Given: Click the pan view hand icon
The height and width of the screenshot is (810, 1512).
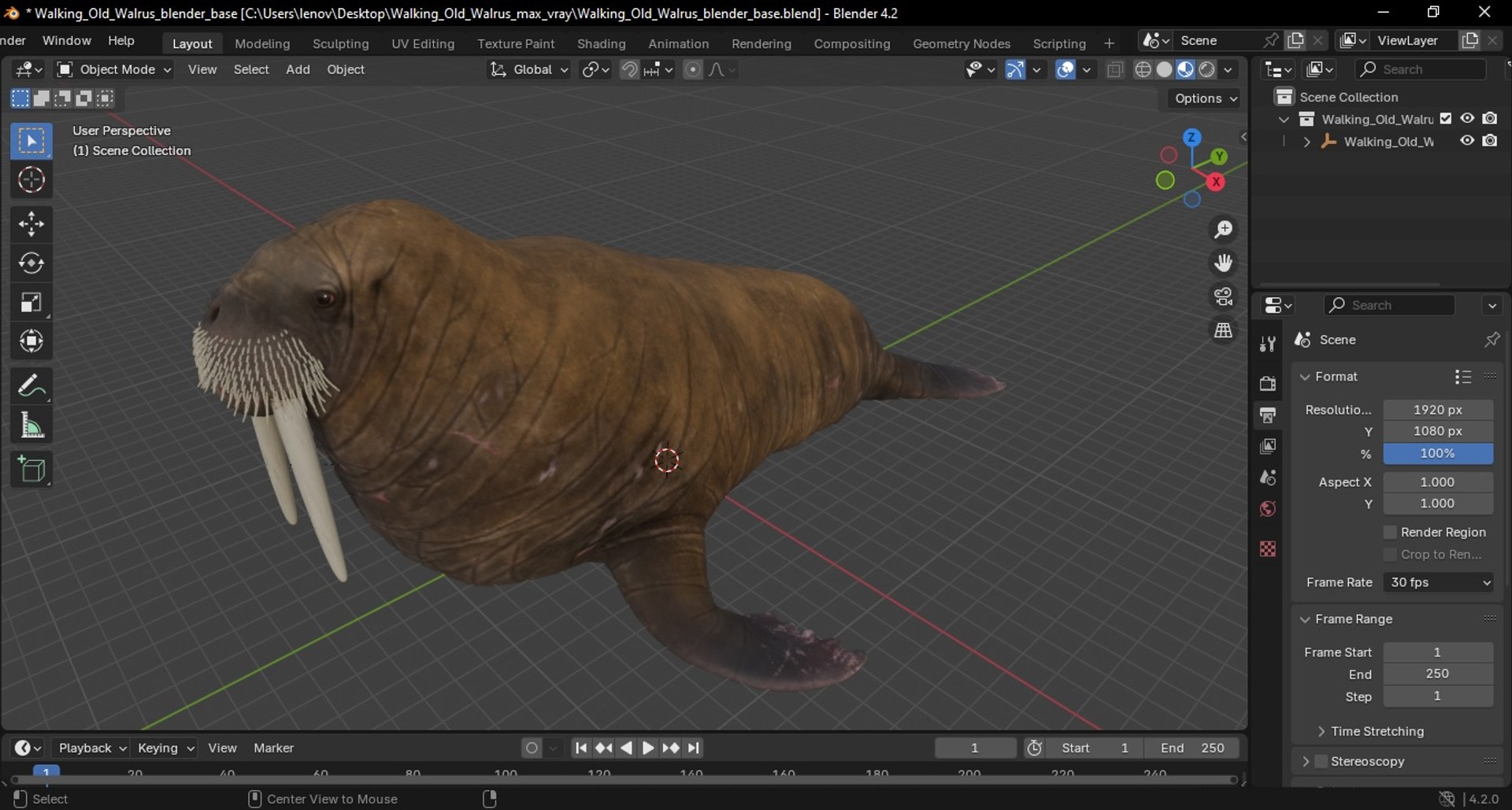Looking at the screenshot, I should pyautogui.click(x=1223, y=263).
